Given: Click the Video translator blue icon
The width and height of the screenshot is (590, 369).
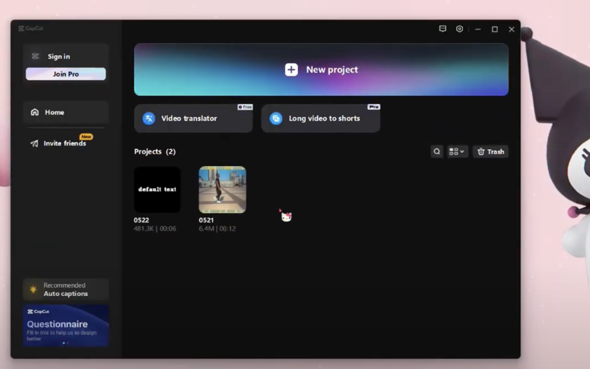Looking at the screenshot, I should (149, 118).
